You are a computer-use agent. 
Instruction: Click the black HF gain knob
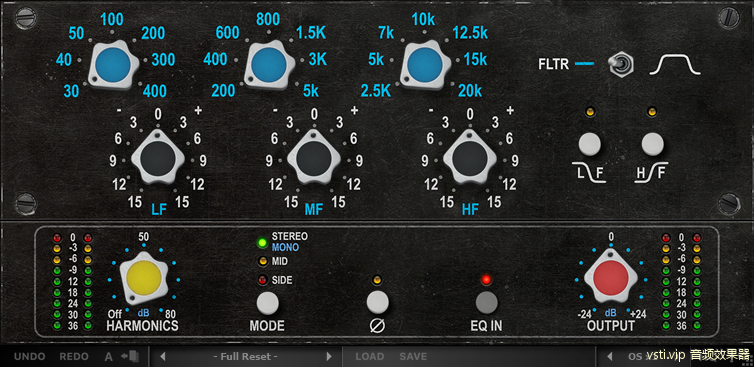point(470,157)
